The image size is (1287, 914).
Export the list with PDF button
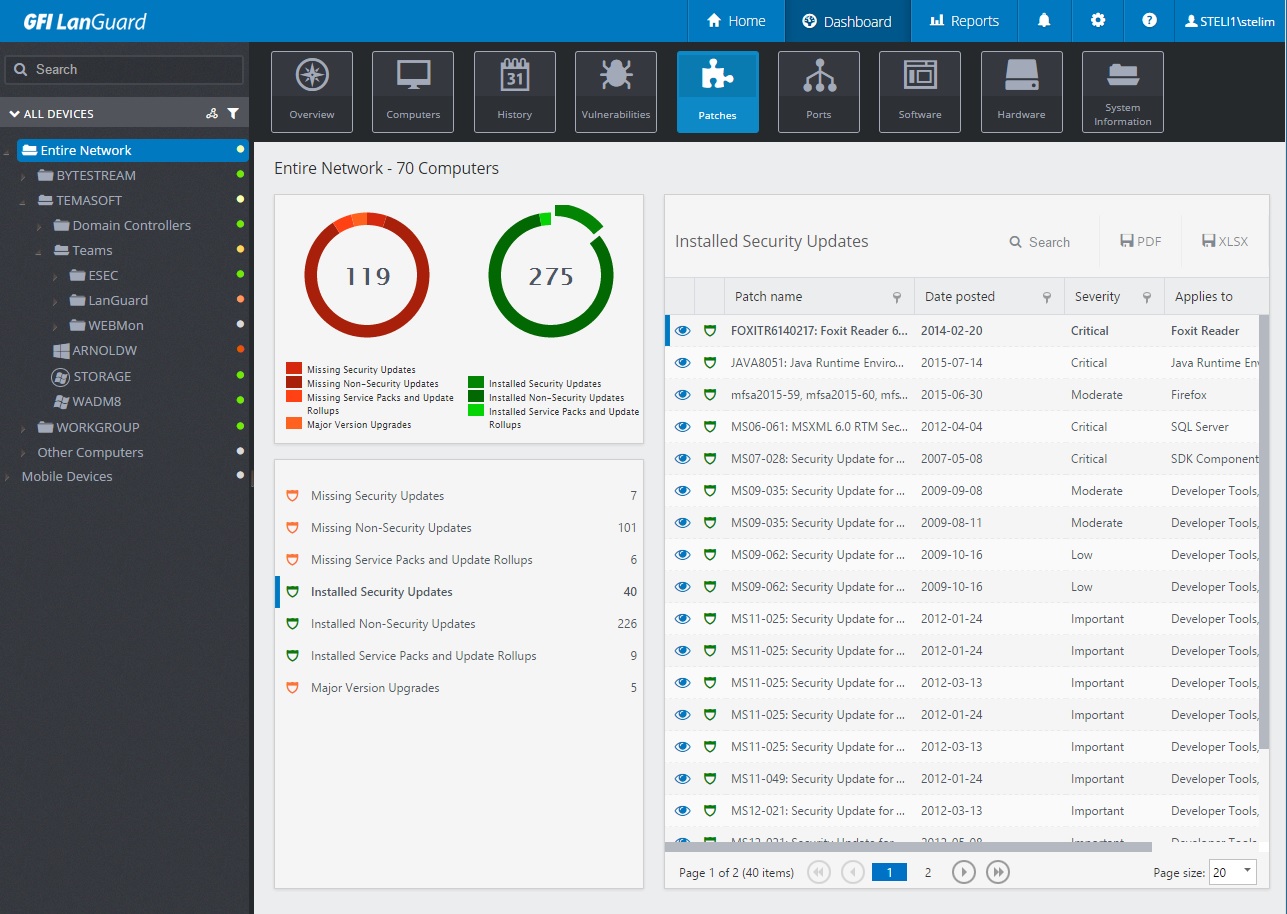[1141, 241]
